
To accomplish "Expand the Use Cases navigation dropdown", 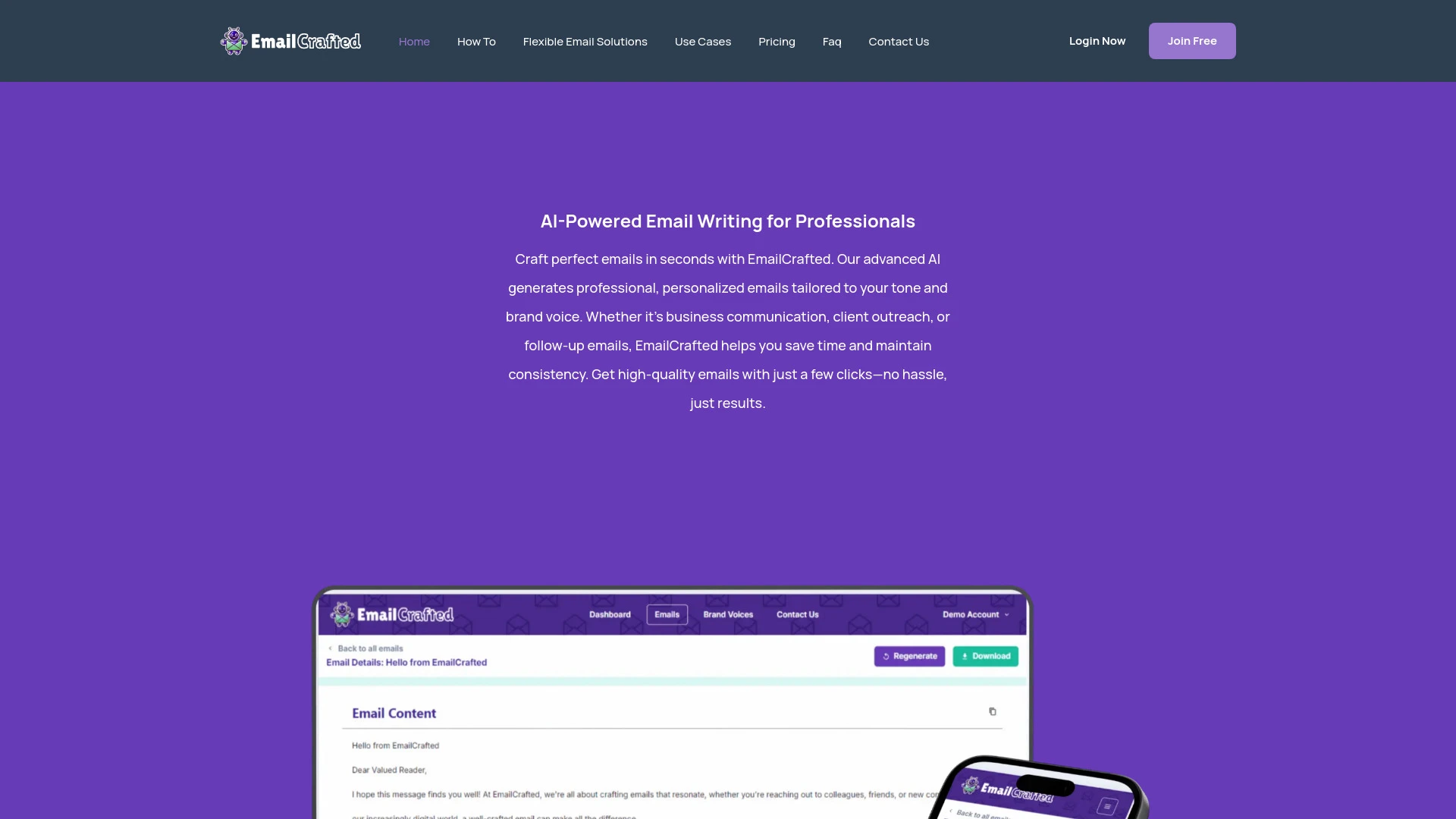I will point(702,41).
